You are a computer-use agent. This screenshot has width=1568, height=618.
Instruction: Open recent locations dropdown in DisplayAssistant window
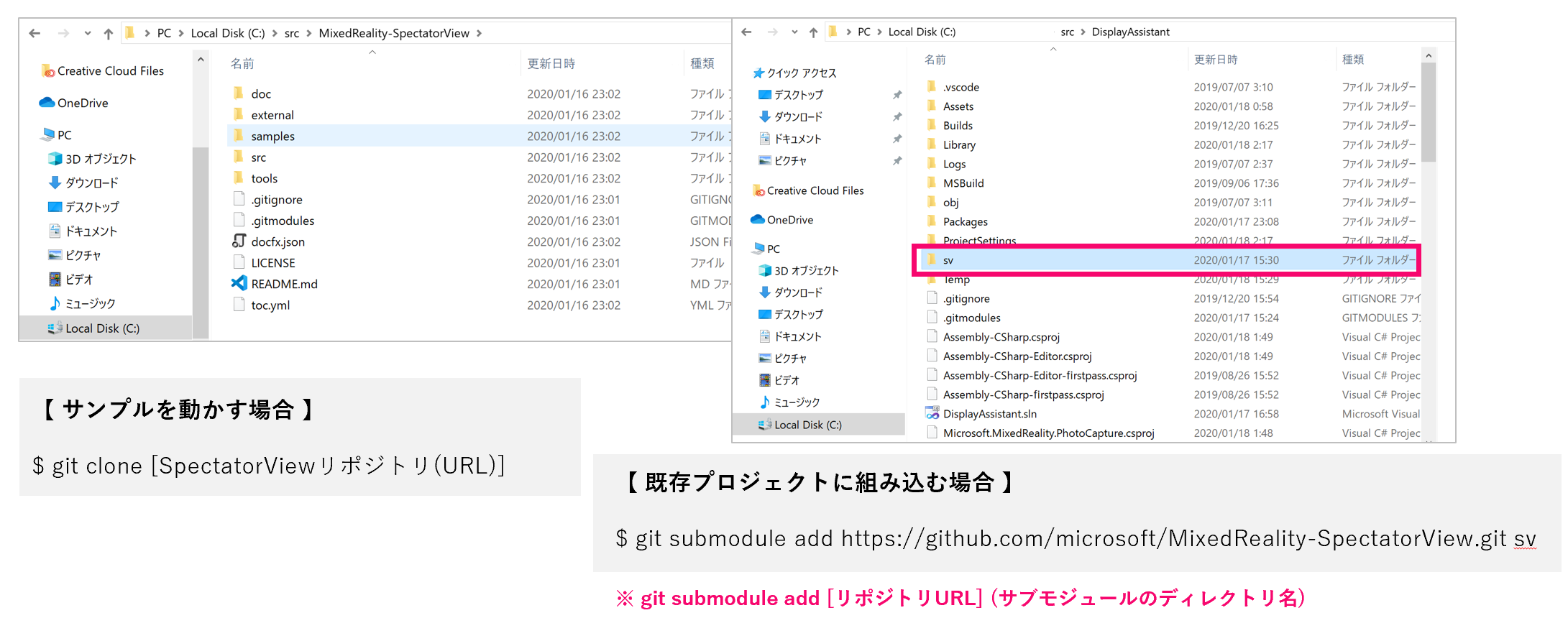(x=794, y=32)
